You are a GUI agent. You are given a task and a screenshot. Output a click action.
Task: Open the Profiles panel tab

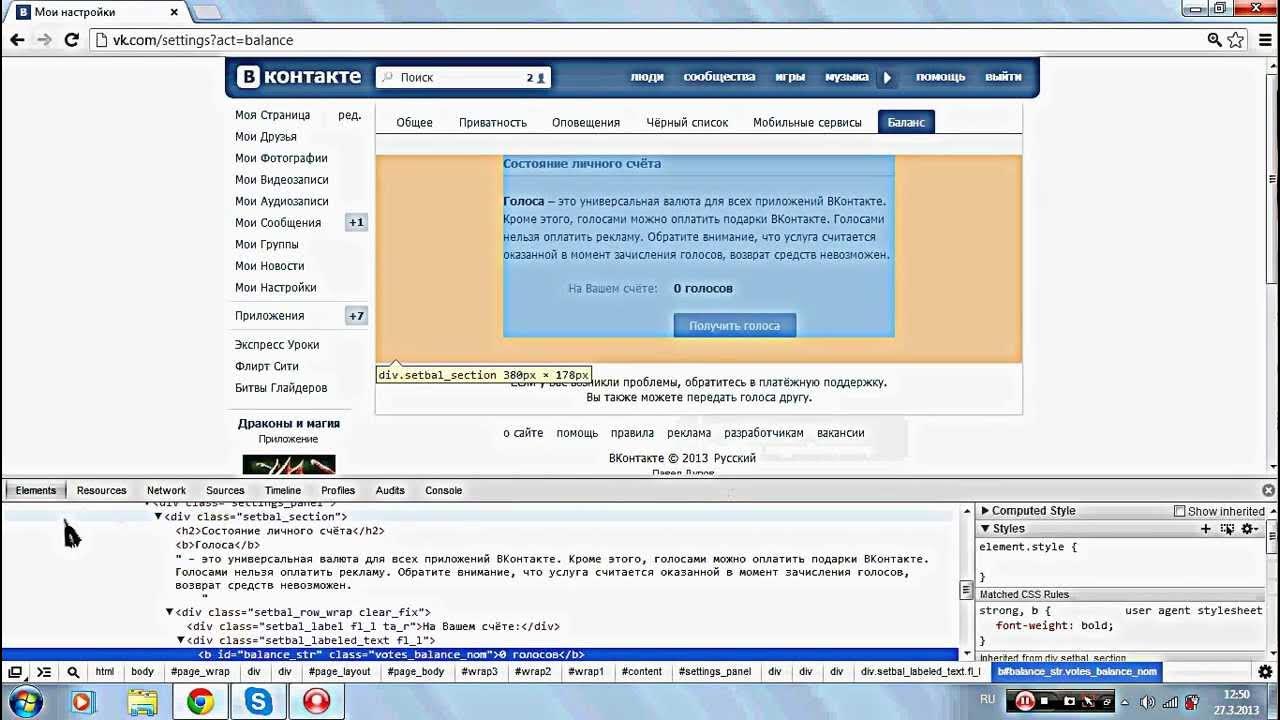pos(338,490)
